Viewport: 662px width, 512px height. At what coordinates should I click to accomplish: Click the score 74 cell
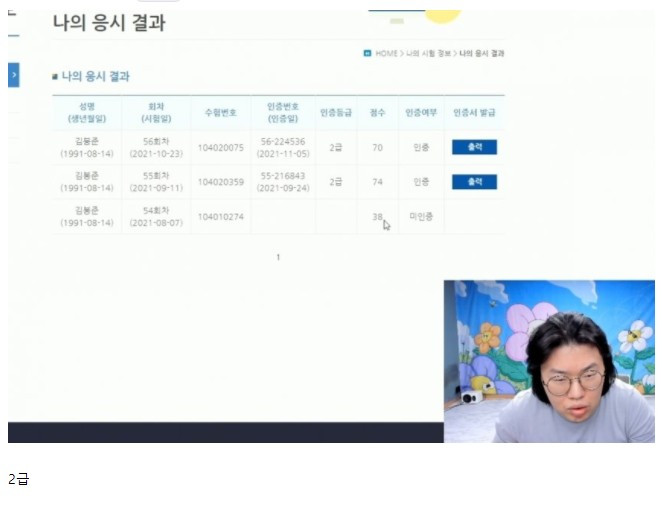point(377,182)
